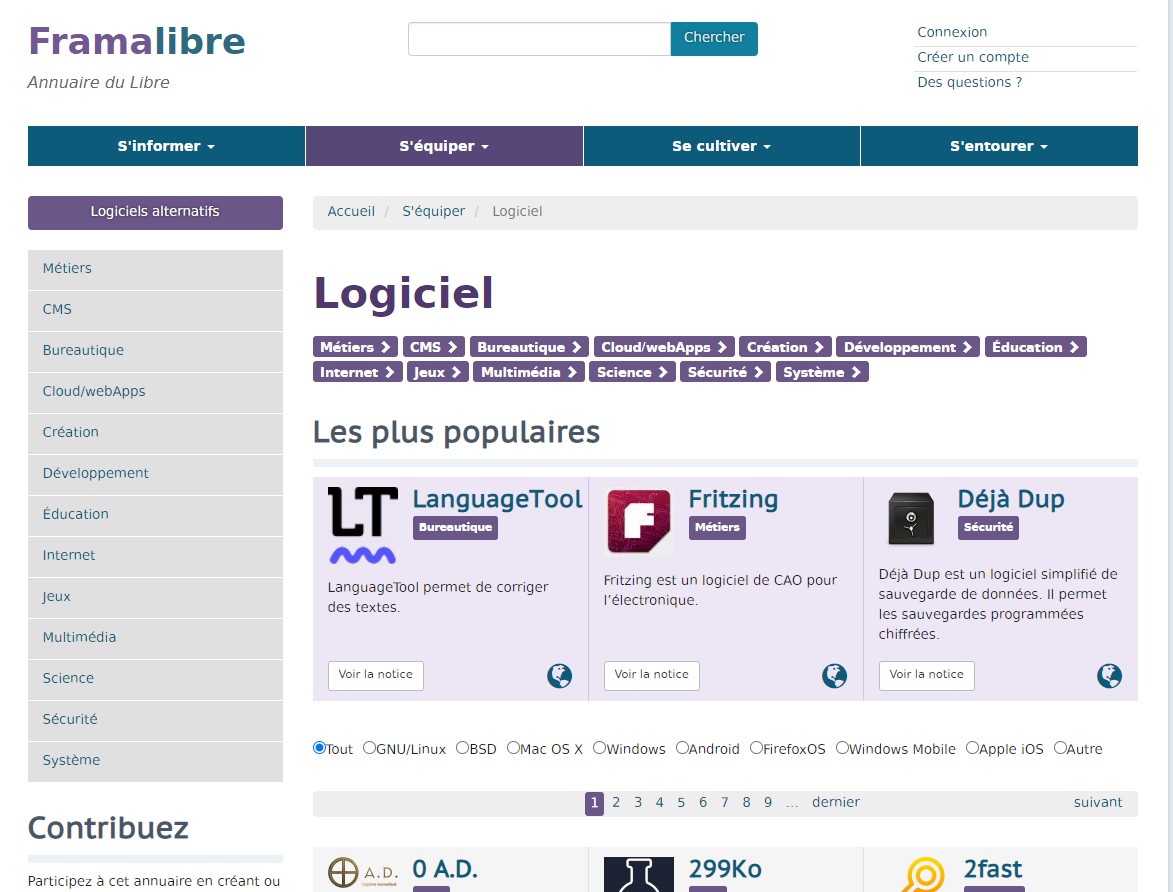This screenshot has height=892, width=1173.
Task: Open the S'équiper dropdown menu
Action: coord(444,146)
